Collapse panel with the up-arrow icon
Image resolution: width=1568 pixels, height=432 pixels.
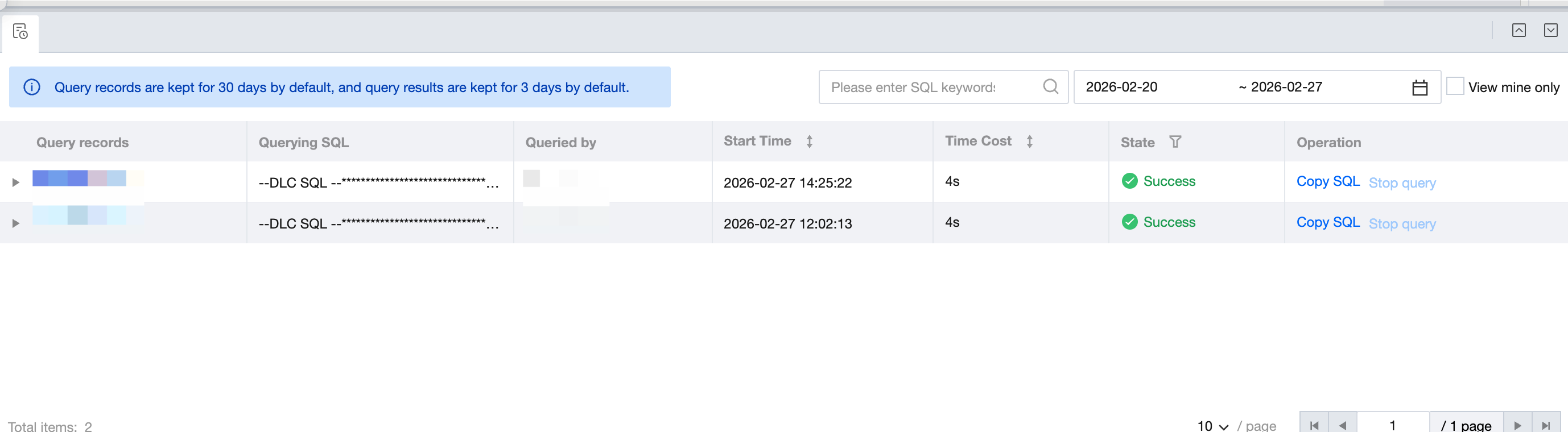1518,31
